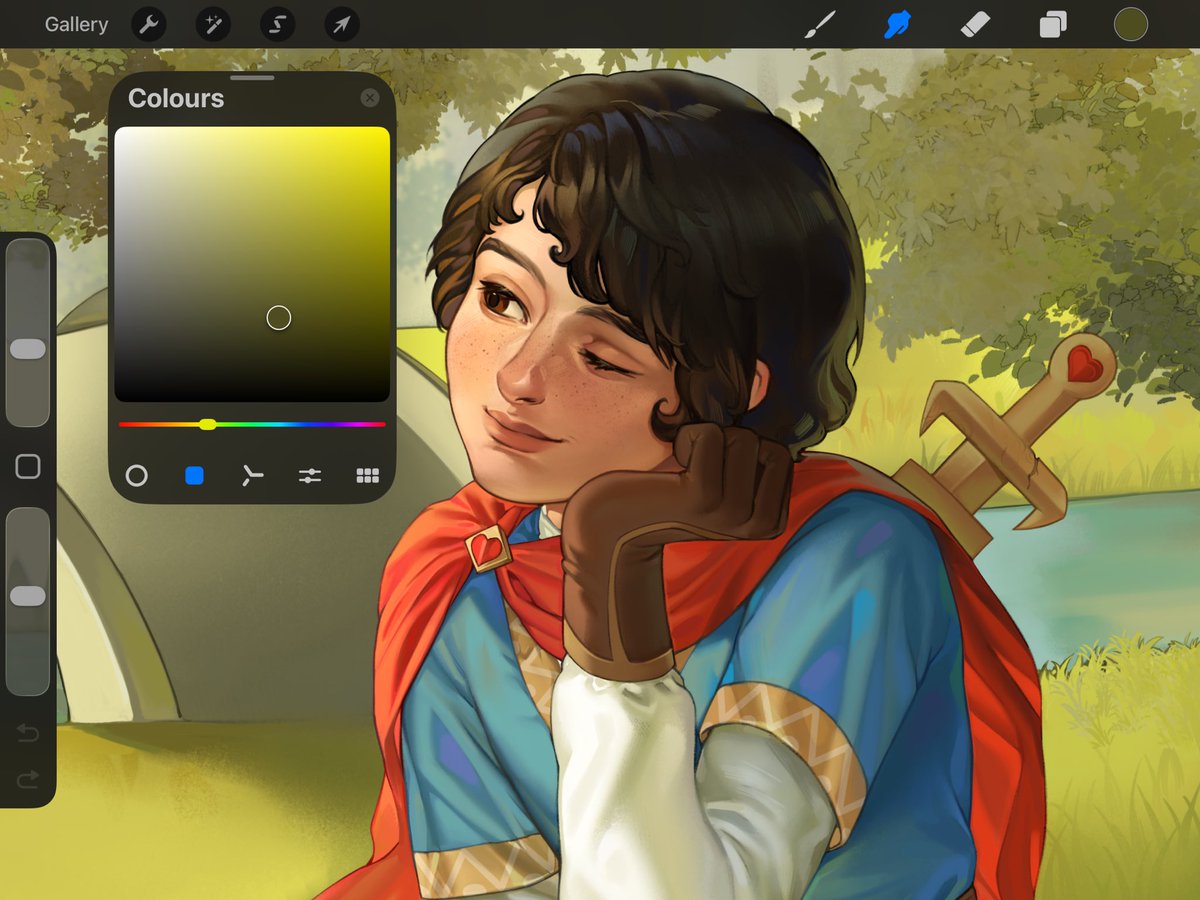This screenshot has width=1200, height=900.
Task: Click the hue slider yellow handle
Action: 207,424
